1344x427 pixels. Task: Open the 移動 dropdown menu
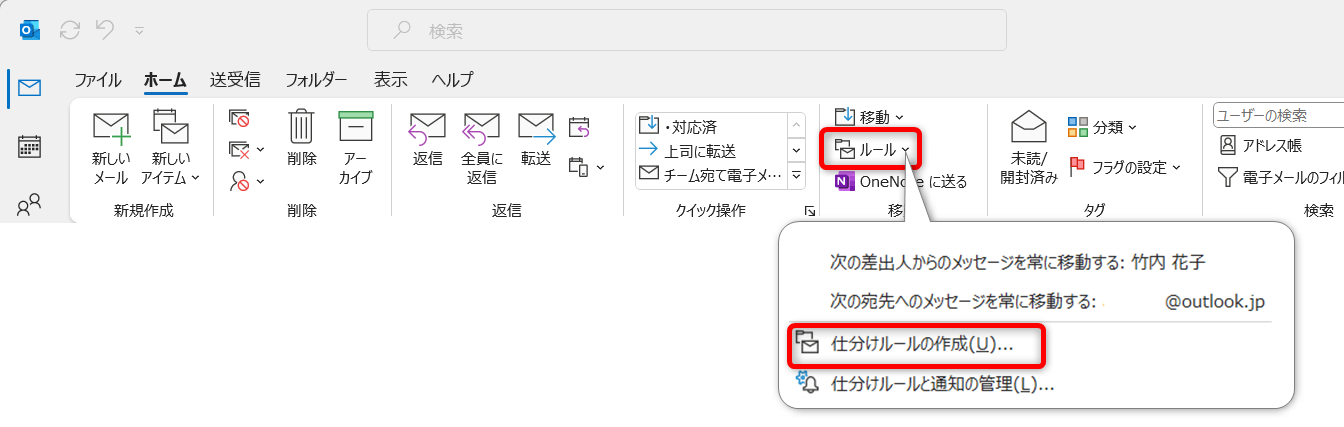click(x=869, y=117)
